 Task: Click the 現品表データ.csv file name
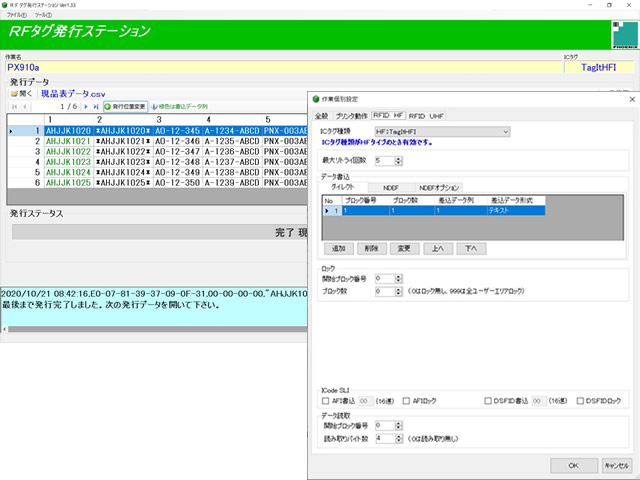tap(73, 94)
